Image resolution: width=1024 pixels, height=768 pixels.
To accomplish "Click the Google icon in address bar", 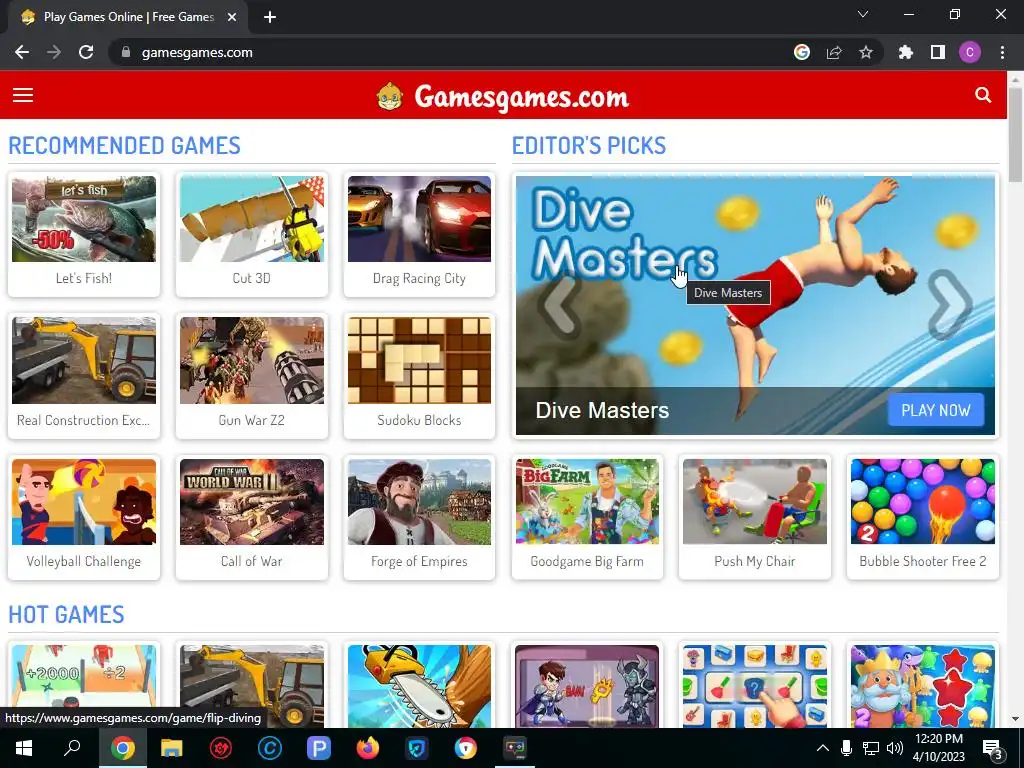I will coord(802,52).
